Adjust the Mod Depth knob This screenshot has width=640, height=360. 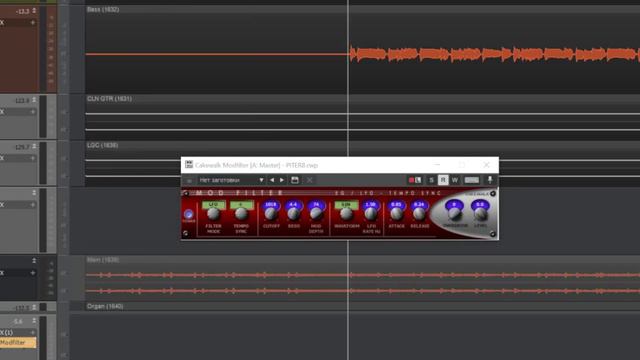[x=316, y=214]
